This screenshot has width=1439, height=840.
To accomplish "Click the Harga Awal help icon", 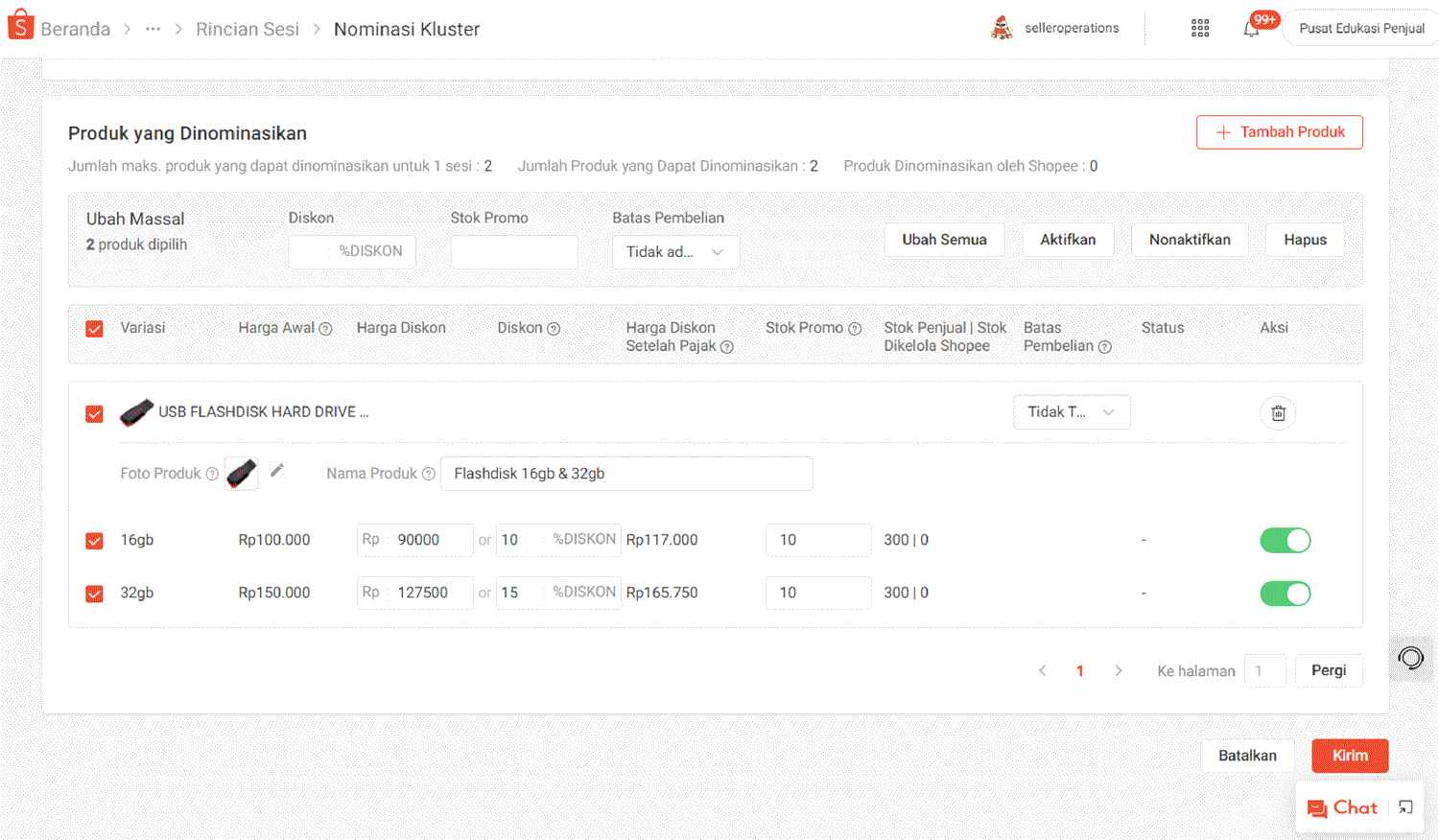I will pos(325,329).
